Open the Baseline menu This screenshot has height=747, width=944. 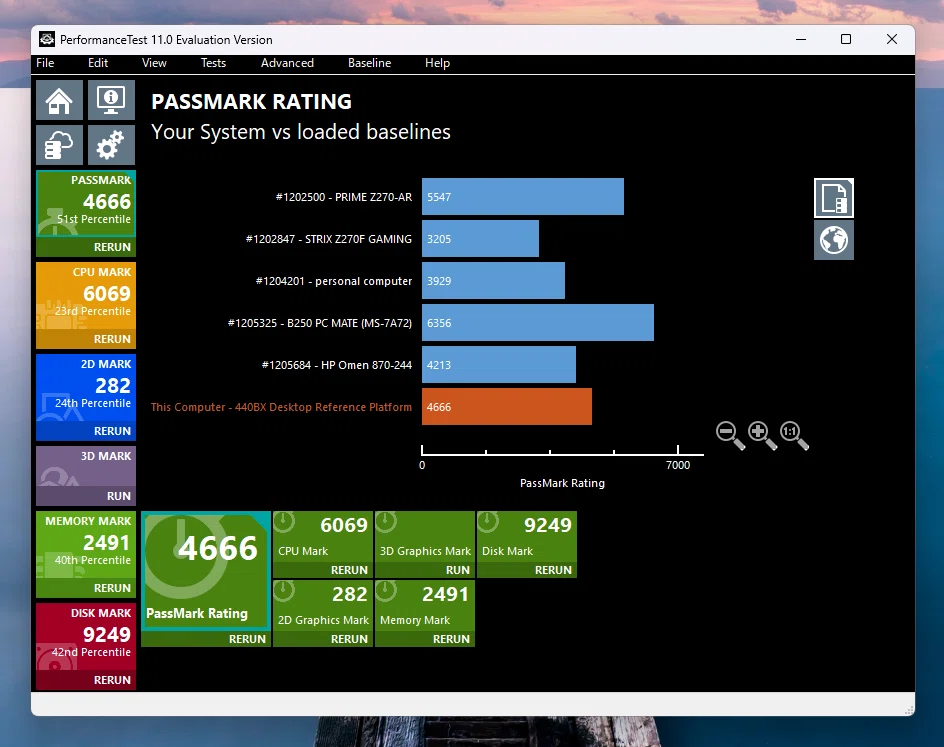tap(370, 63)
